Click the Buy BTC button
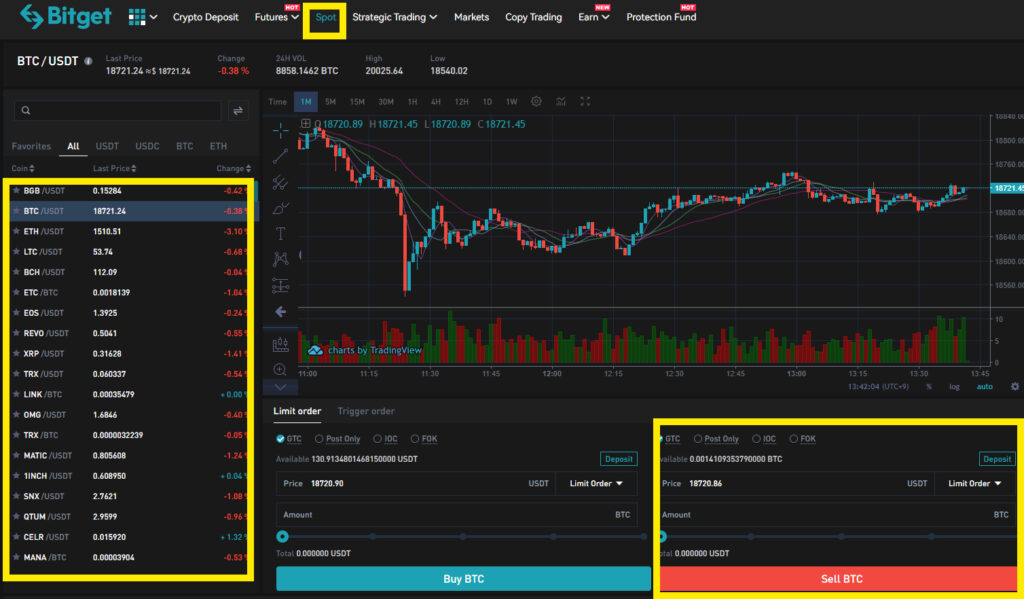 (464, 579)
